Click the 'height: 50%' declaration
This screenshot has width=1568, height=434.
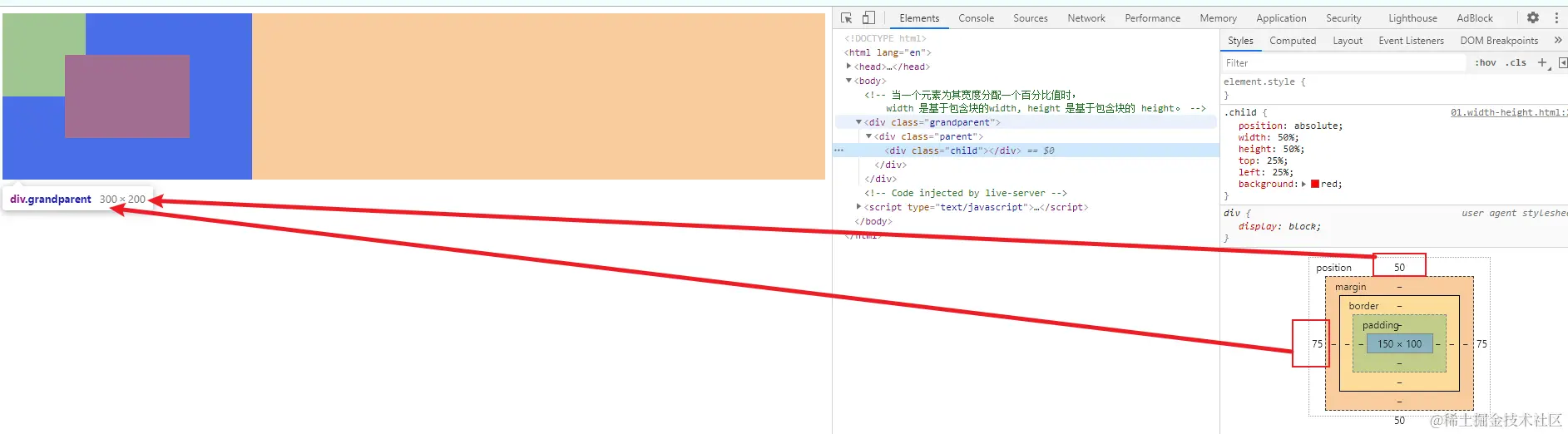[x=1271, y=150]
